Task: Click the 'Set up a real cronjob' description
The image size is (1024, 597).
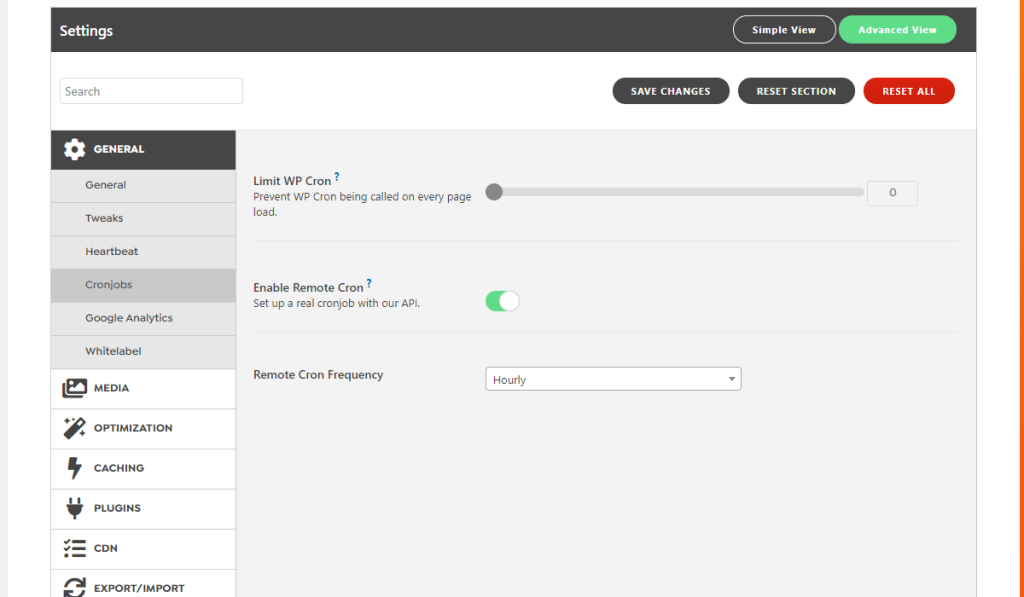Action: coord(336,303)
